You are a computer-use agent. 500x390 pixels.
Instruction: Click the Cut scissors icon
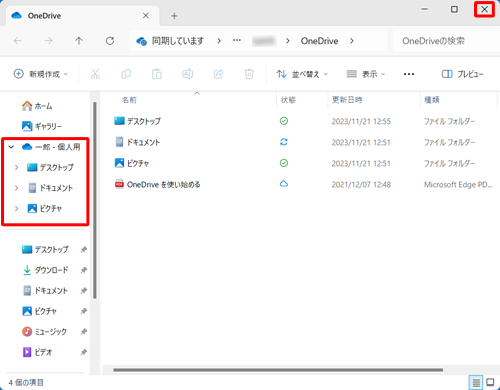95,74
